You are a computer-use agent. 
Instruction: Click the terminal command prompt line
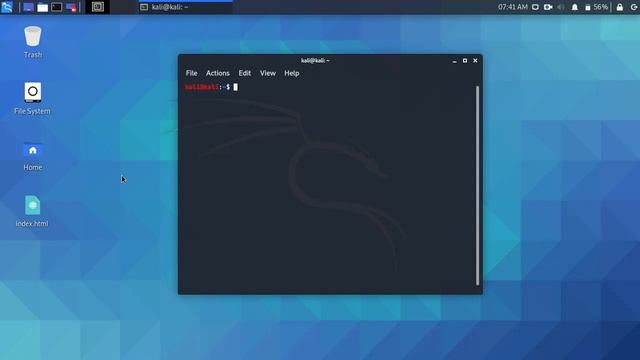(211, 87)
